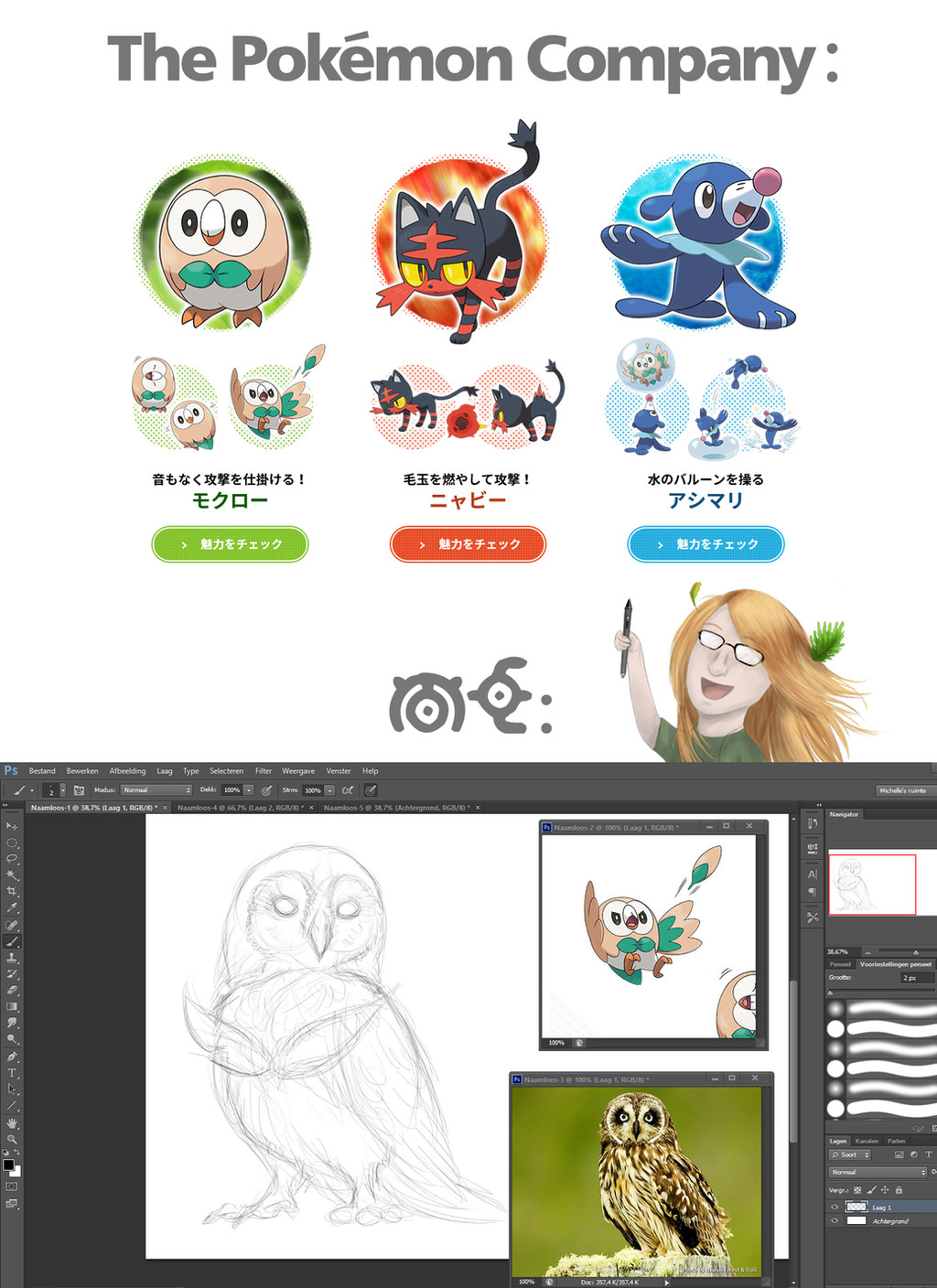Open the Afbeelding menu
Screen dimensions: 937x1288
coord(127,771)
